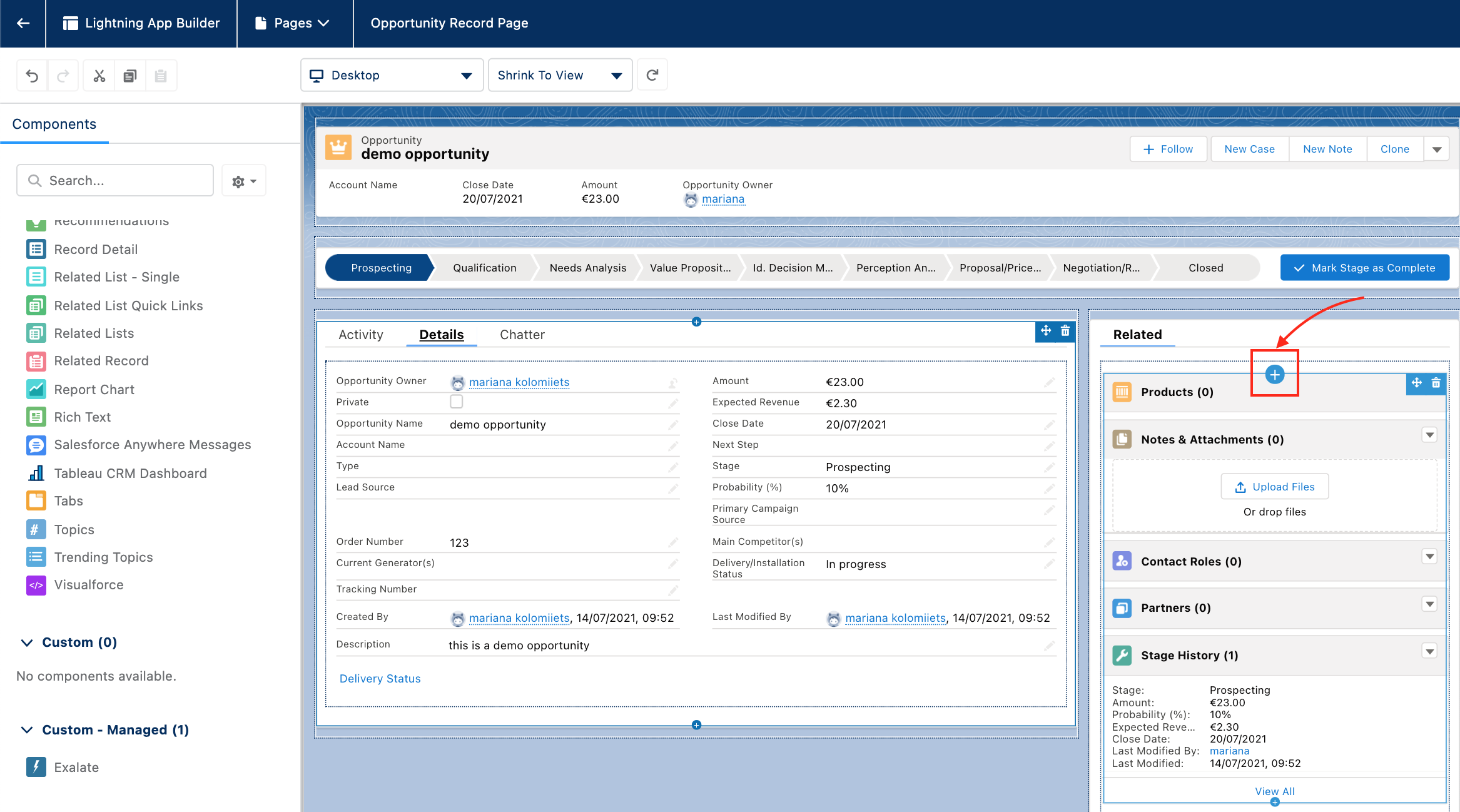This screenshot has width=1460, height=812.
Task: Collapse the Custom - Managed section
Action: [x=27, y=730]
